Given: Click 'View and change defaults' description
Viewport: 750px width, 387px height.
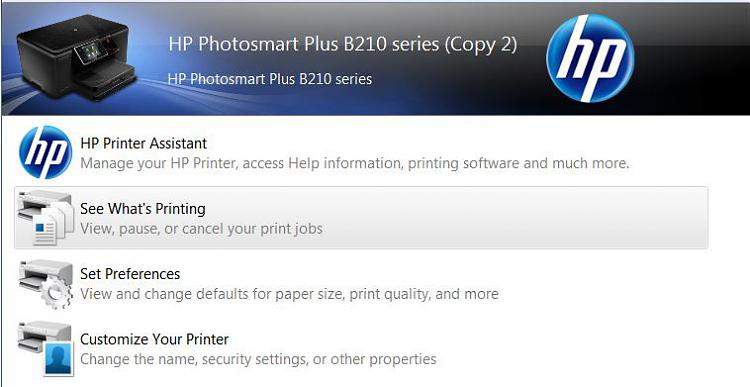Looking at the screenshot, I should [x=289, y=294].
